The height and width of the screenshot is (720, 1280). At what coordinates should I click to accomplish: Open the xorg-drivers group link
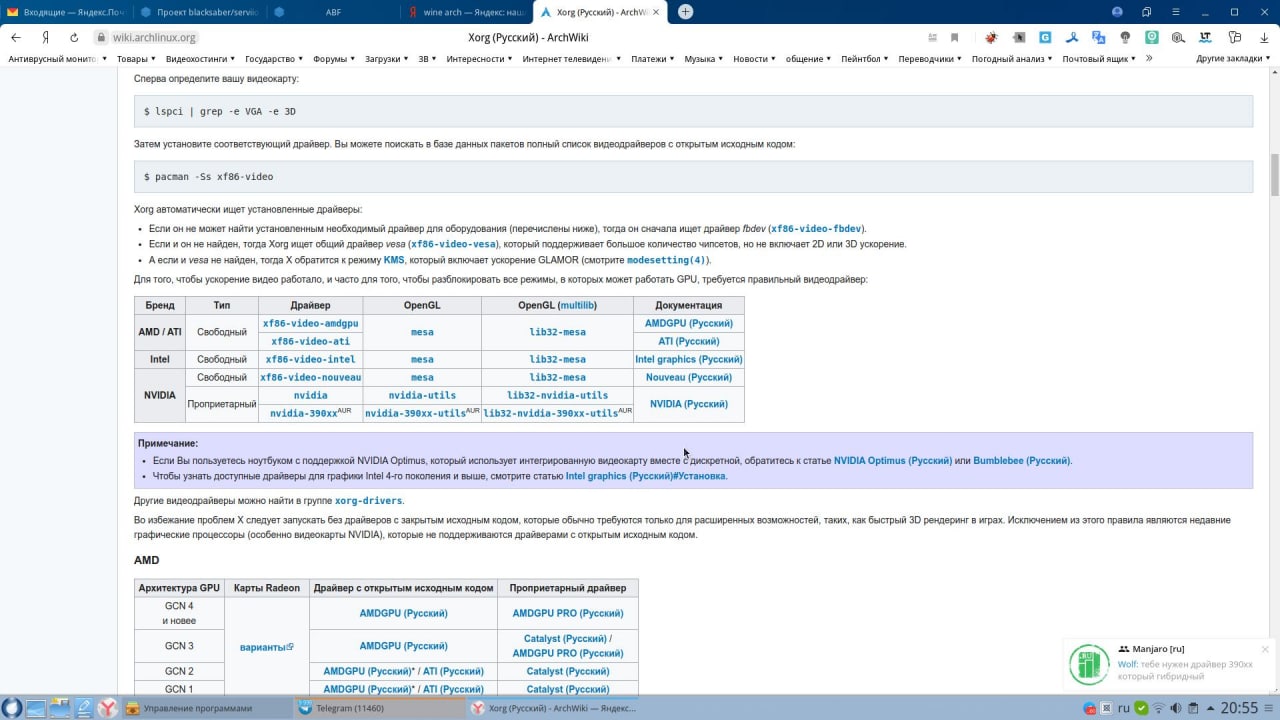[x=368, y=500]
